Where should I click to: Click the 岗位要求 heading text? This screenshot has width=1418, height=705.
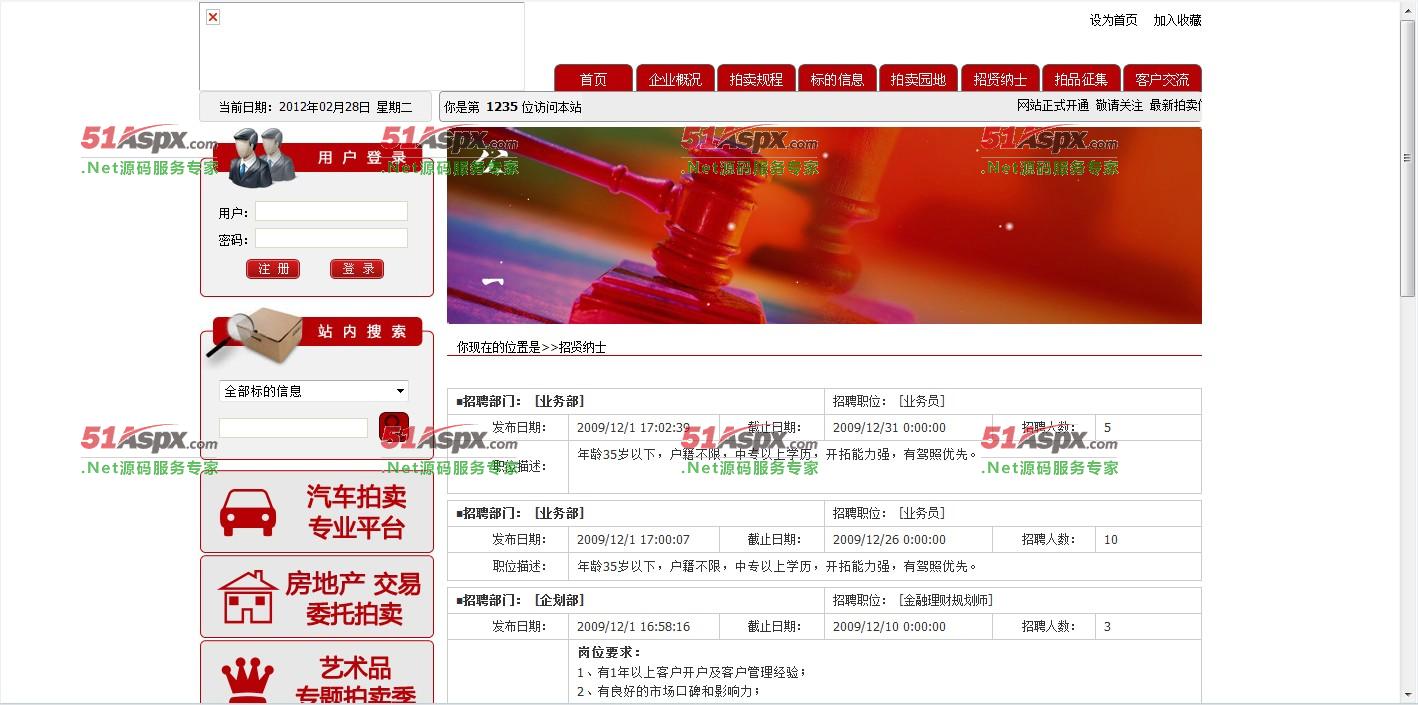point(609,652)
